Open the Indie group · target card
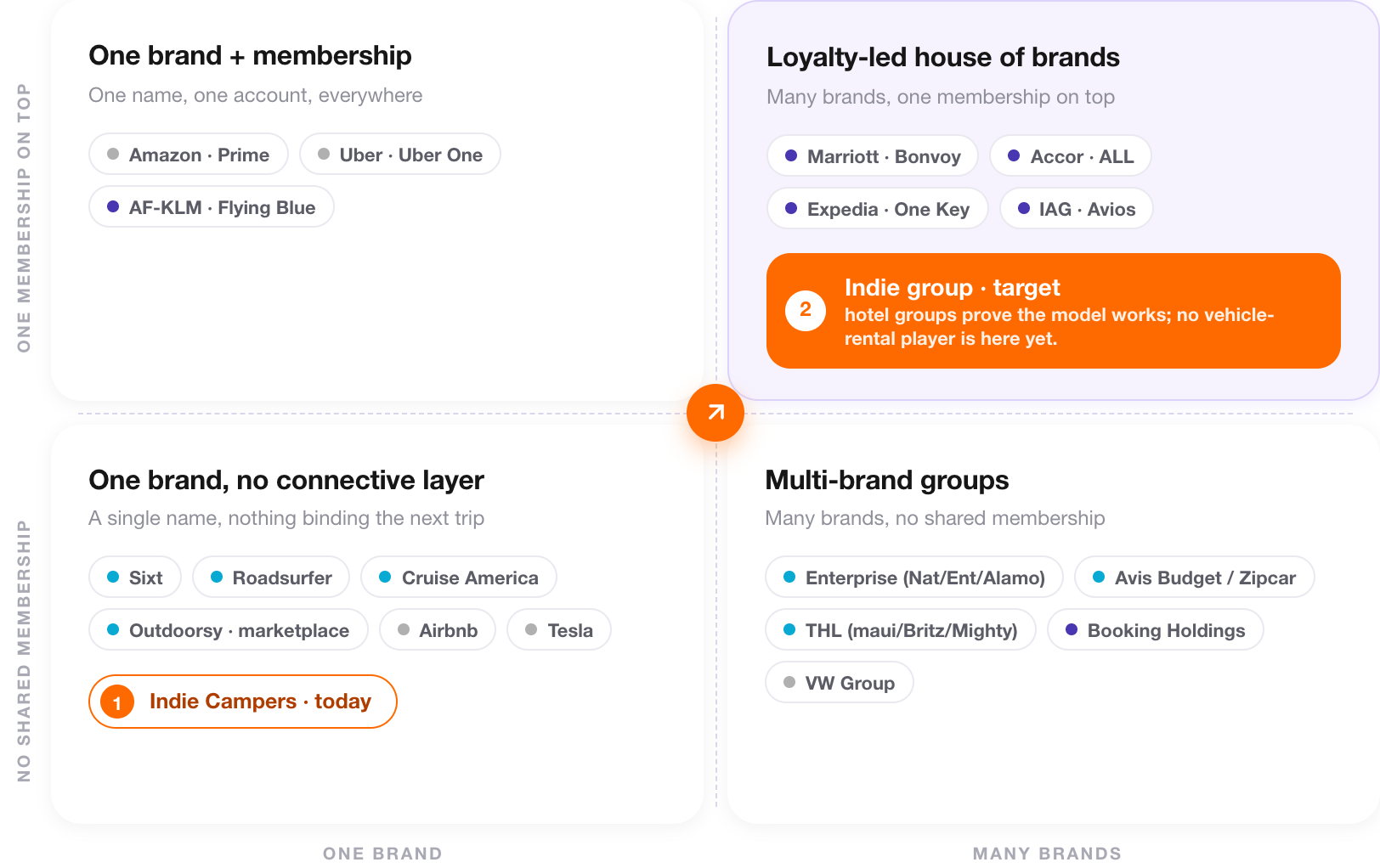This screenshot has width=1380, height=868. pyautogui.click(x=1054, y=311)
